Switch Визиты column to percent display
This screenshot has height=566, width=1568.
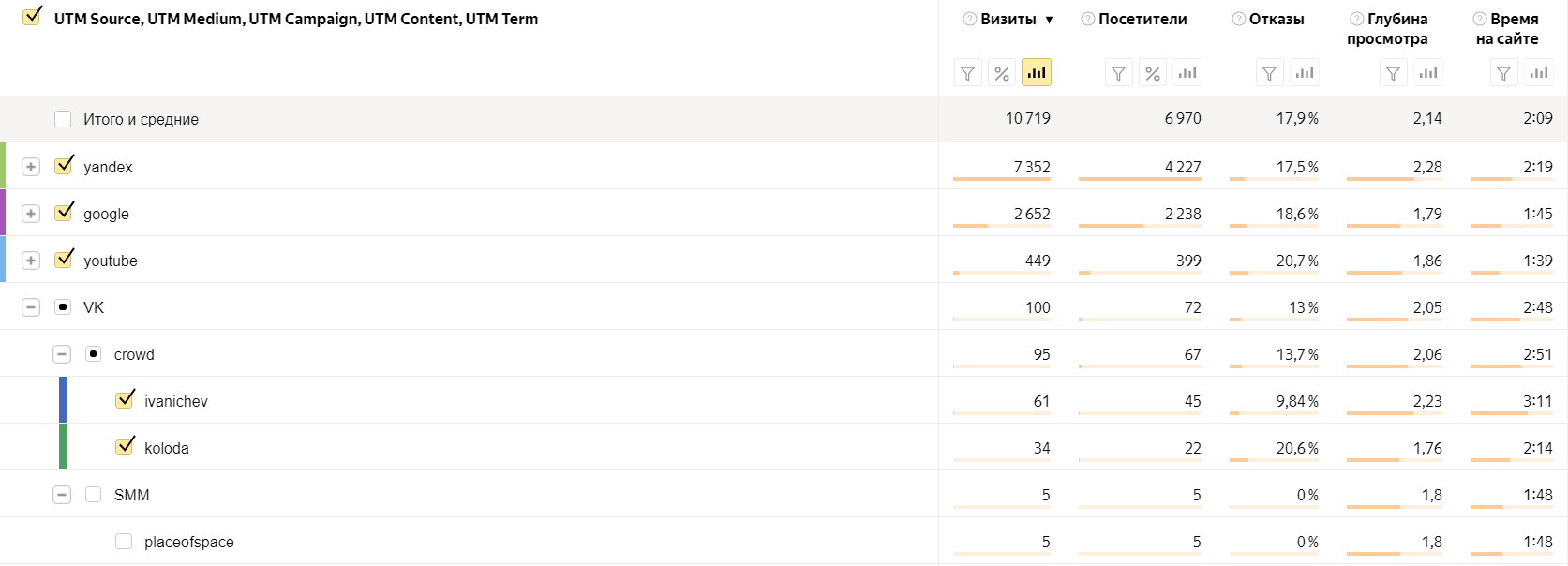point(1002,73)
